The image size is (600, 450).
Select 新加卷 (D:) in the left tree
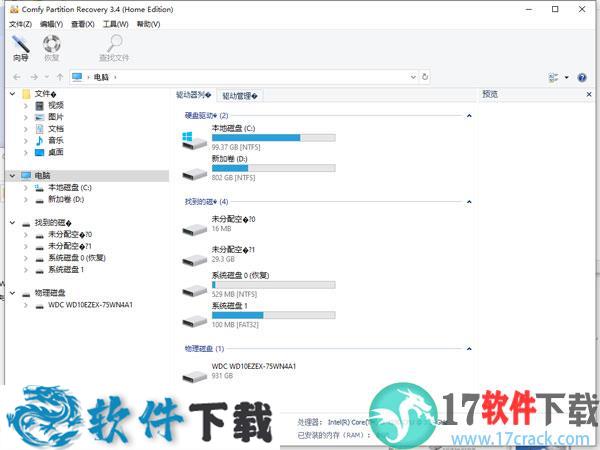(x=66, y=199)
